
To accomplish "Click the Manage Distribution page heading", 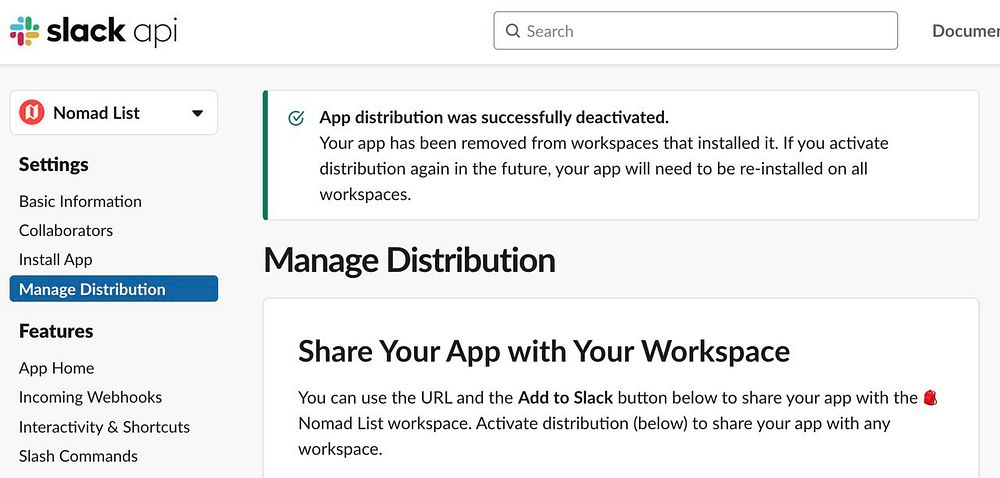I will [409, 261].
